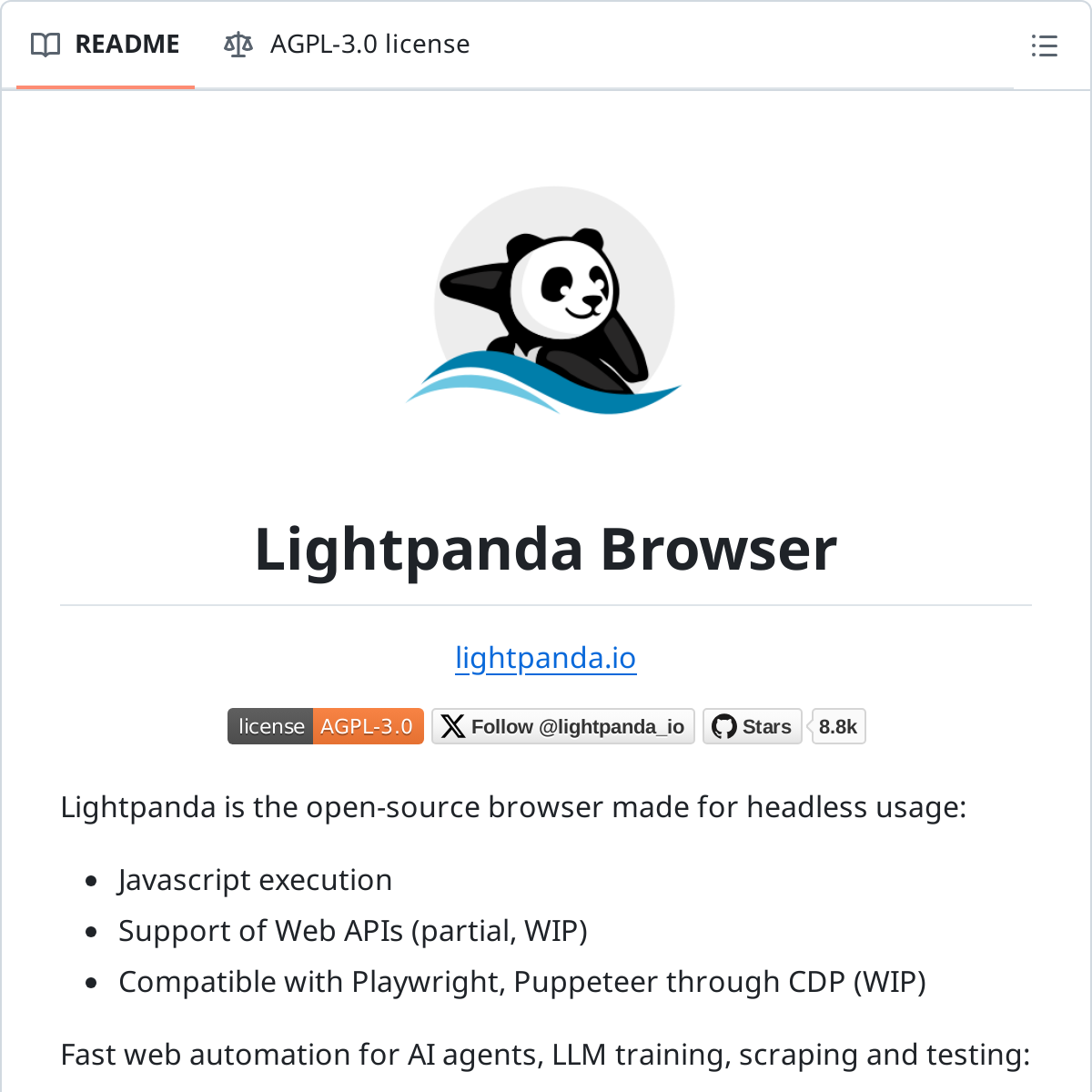Screen dimensions: 1092x1092
Task: Open the lightpanda.io link
Action: 546,658
